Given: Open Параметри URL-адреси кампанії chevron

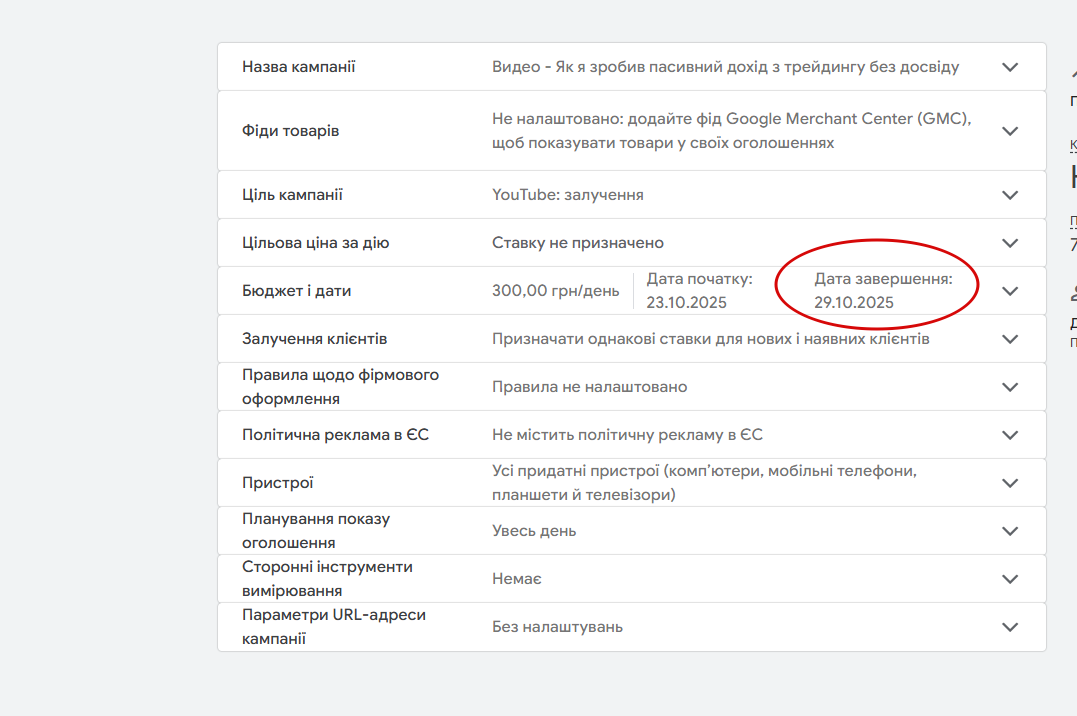Looking at the screenshot, I should pos(1010,627).
